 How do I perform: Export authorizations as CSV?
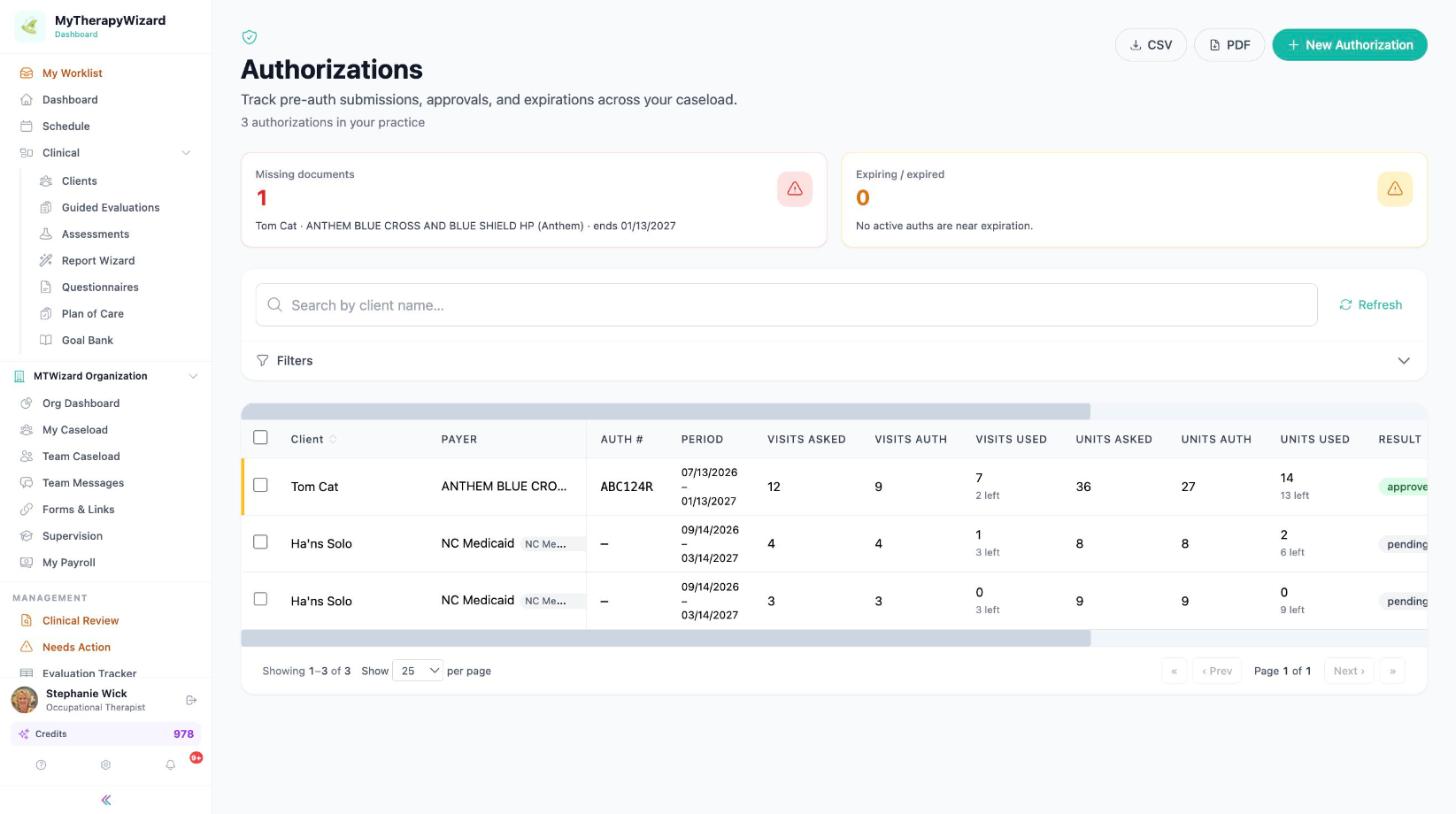pyautogui.click(x=1151, y=45)
